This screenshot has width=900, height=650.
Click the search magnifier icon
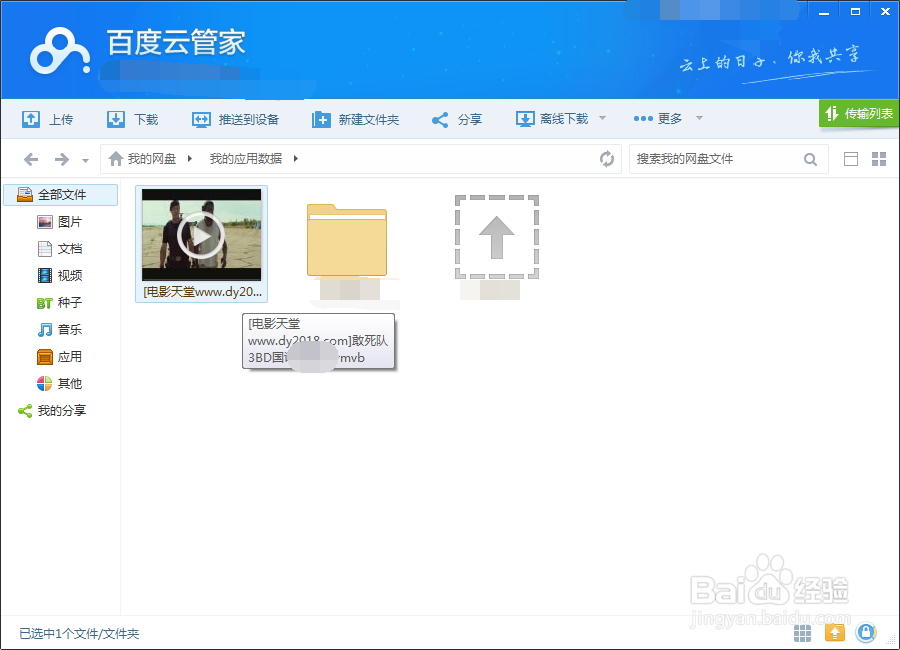[x=810, y=158]
